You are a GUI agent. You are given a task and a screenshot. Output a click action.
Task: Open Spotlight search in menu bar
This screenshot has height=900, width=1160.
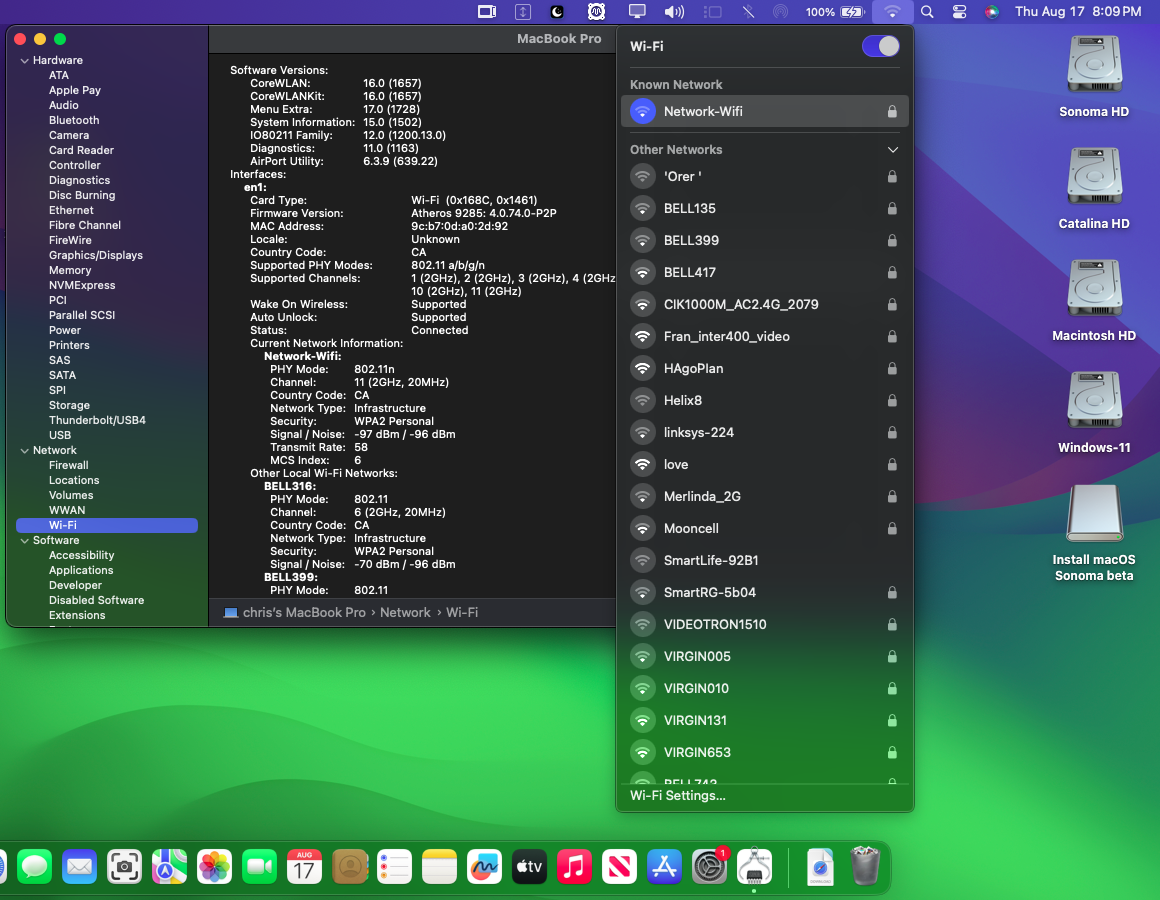[x=927, y=11]
